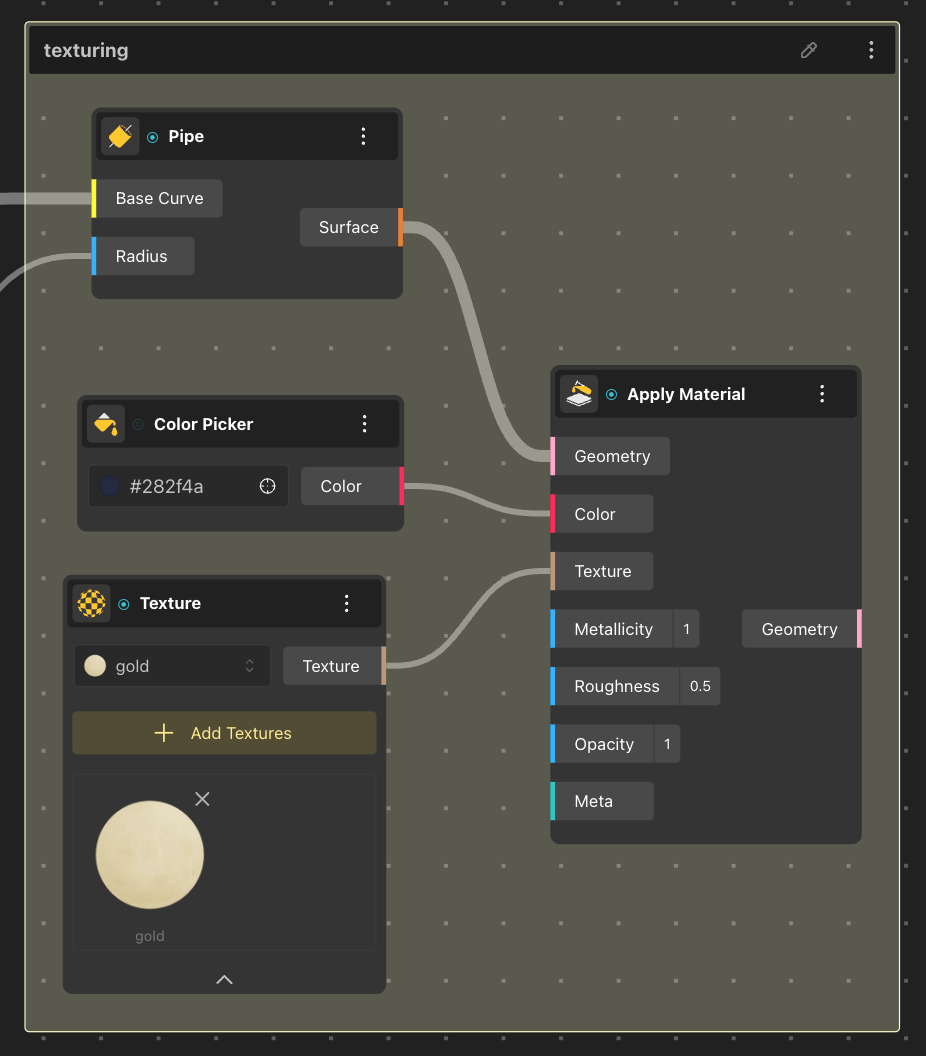
Task: Click the pencil edit icon for texturing group
Action: 809,50
